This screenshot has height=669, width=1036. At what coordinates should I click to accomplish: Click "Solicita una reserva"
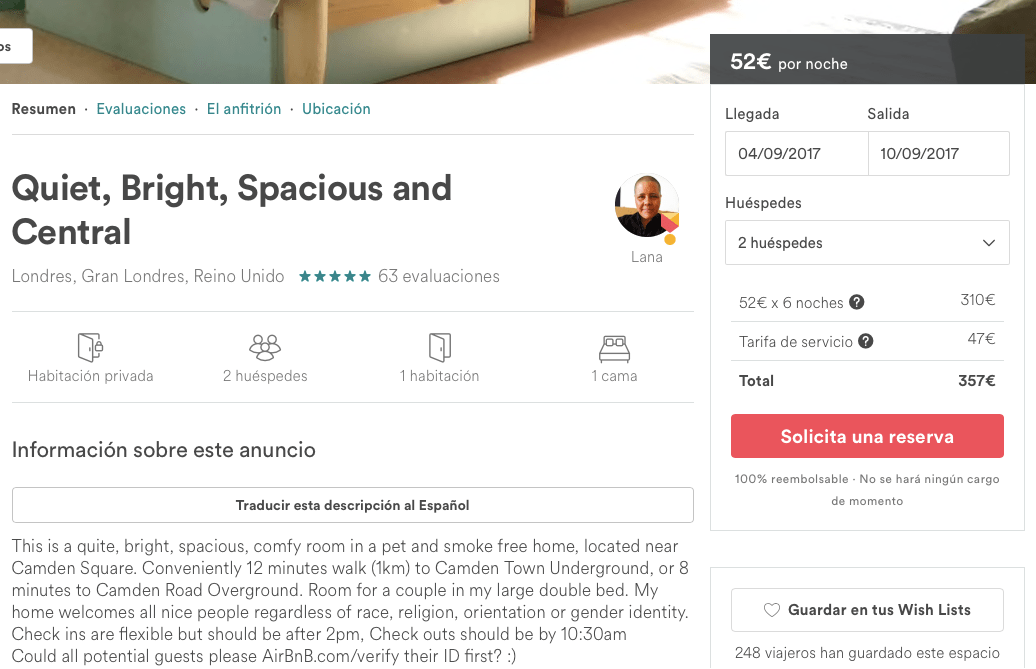coord(867,436)
